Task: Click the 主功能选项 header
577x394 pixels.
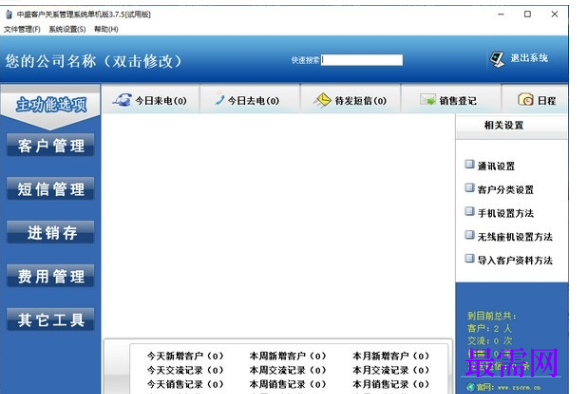Action: [51, 105]
